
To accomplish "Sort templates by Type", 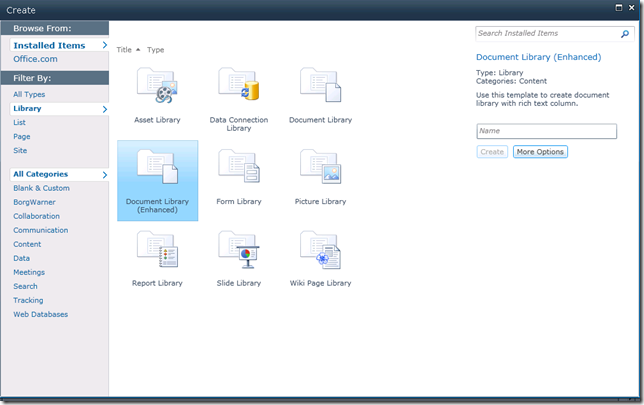I will [156, 50].
